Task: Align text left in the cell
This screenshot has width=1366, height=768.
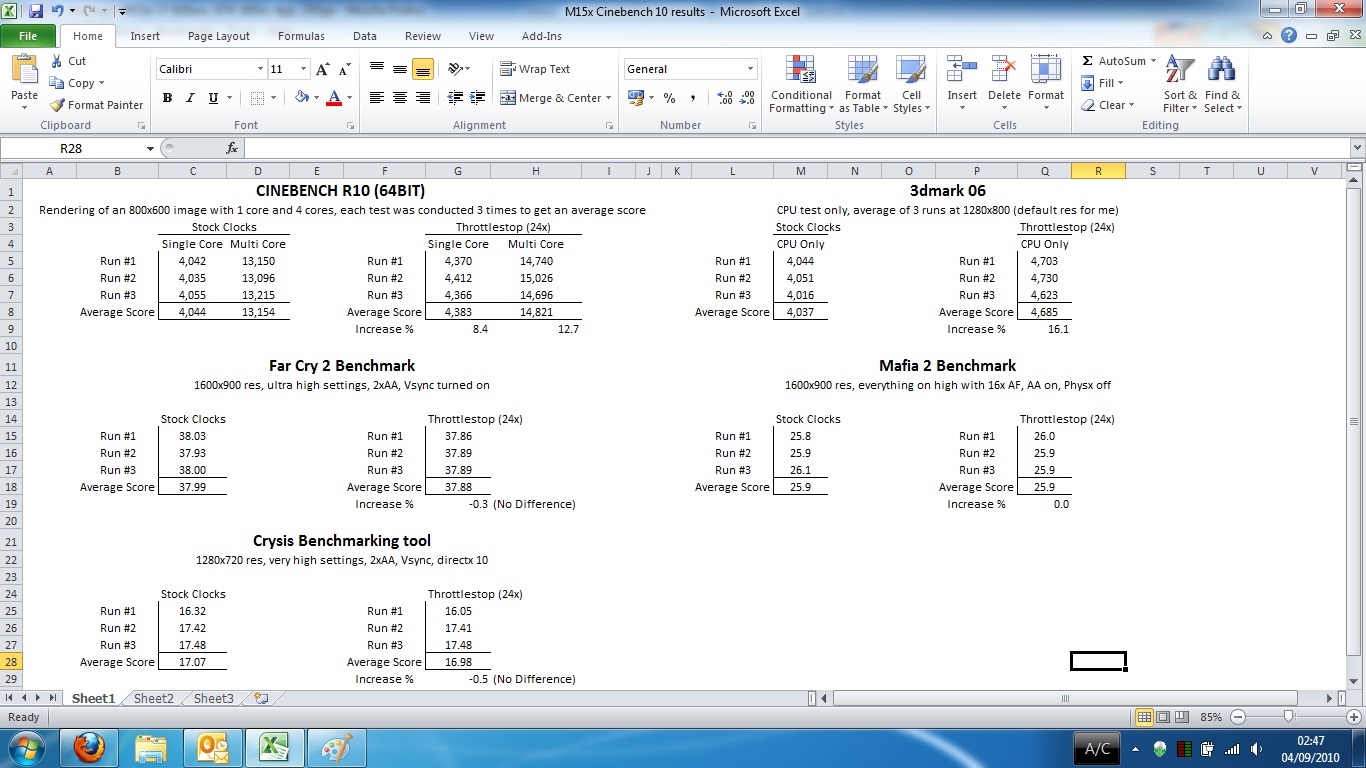Action: coord(377,98)
